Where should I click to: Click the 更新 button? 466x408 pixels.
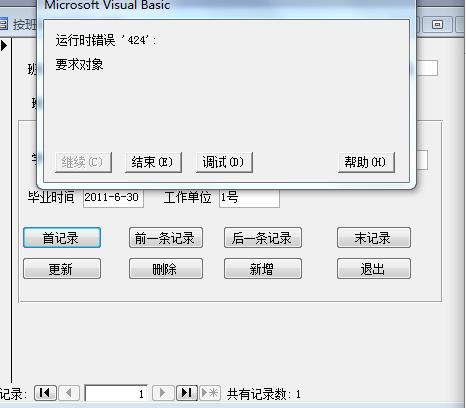62,268
